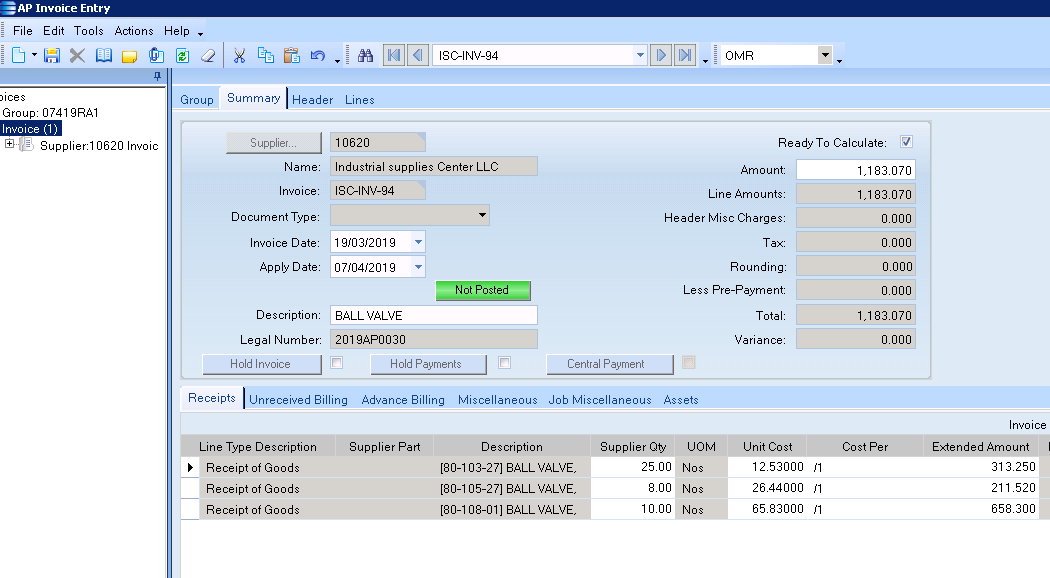Check the Hold Invoice checkbox
The height and width of the screenshot is (578, 1050).
pos(337,363)
